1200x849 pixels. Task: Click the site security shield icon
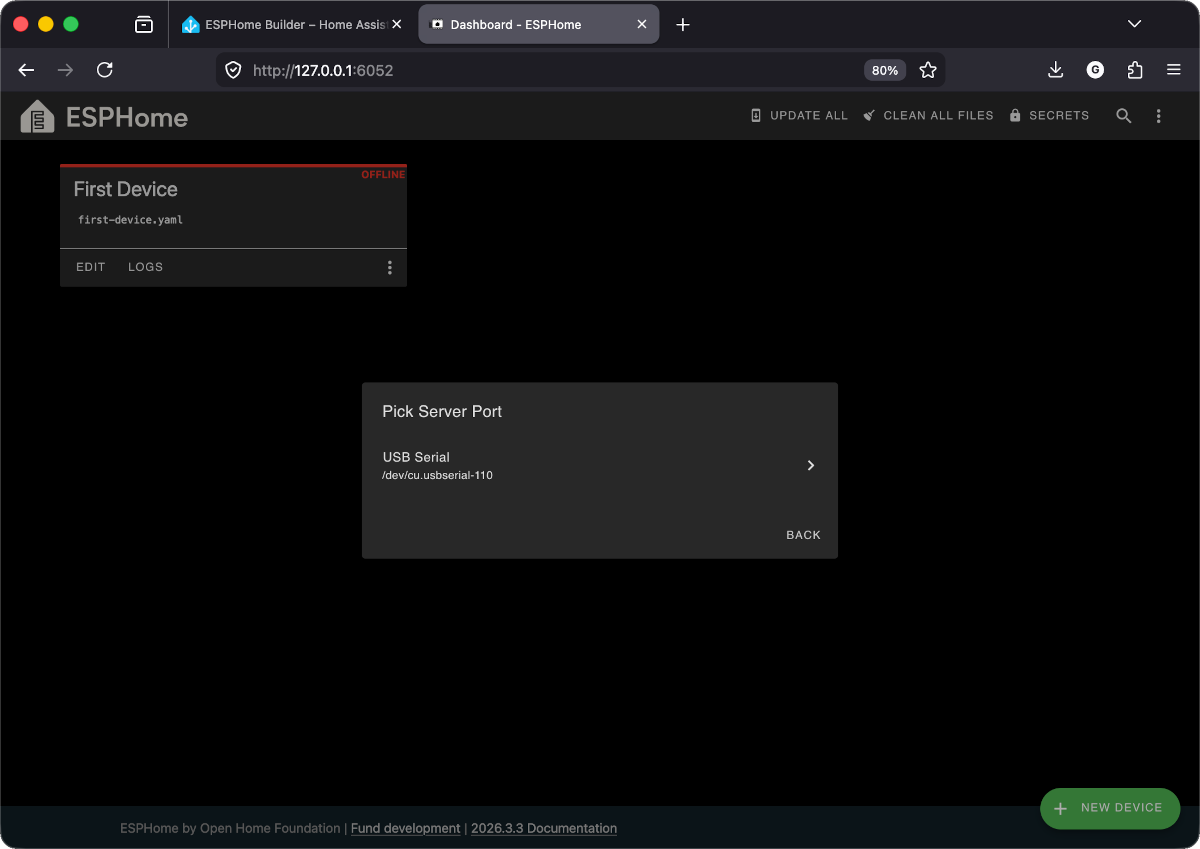tap(233, 70)
